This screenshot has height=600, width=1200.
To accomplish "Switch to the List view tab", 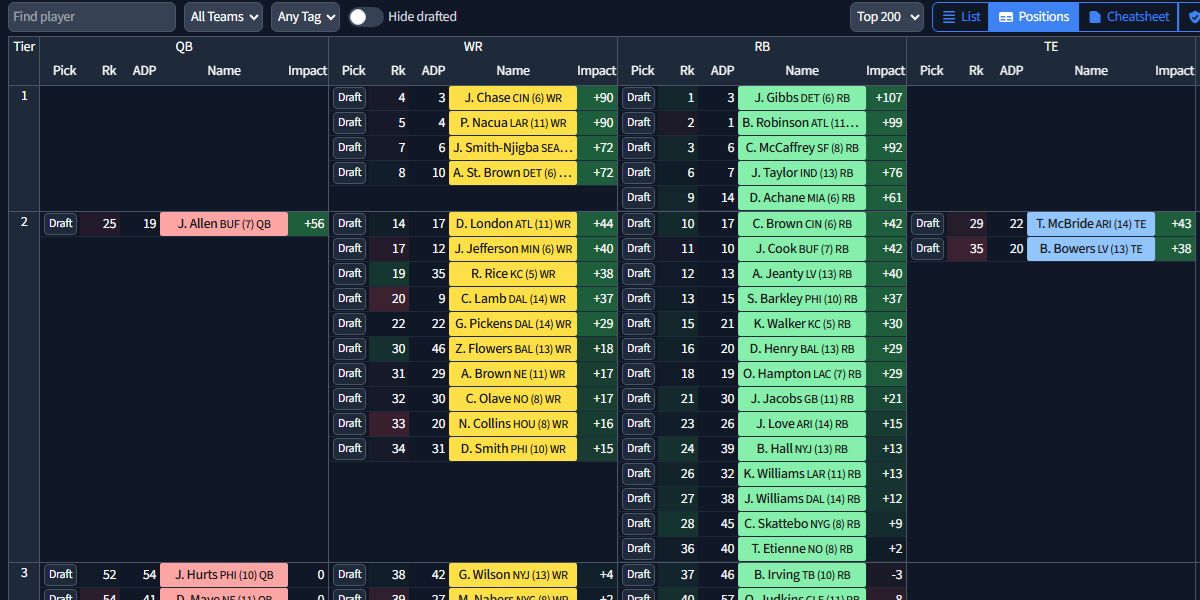I will pyautogui.click(x=961, y=17).
